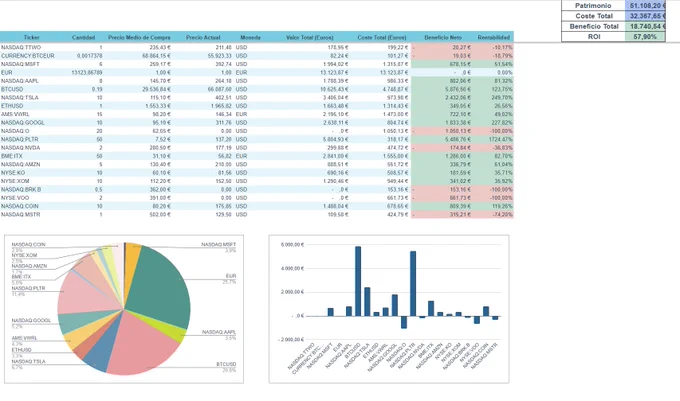Click the NASDAQ:PLTR label in pie chart

point(28,288)
